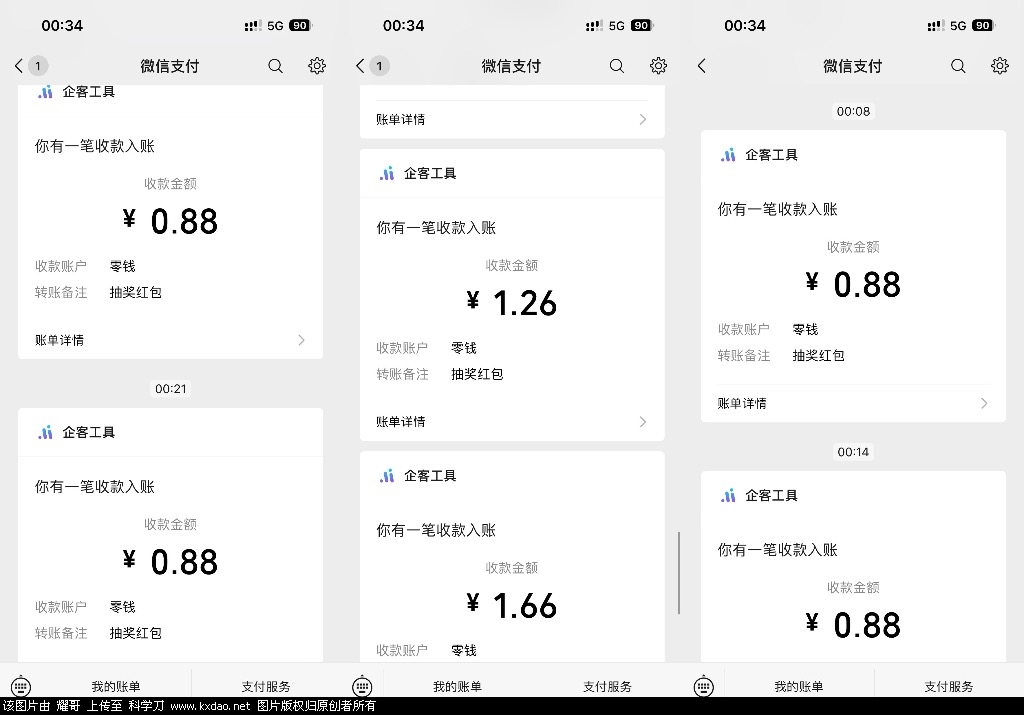
Task: Tap 企客工具 logo under the 00:14 timestamp
Action: coord(728,496)
